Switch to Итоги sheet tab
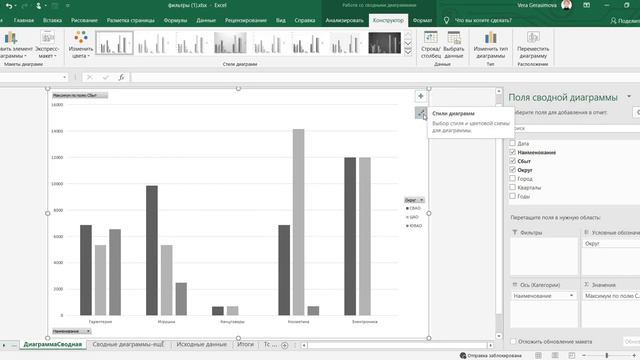Image resolution: width=640 pixels, height=360 pixels. point(245,344)
